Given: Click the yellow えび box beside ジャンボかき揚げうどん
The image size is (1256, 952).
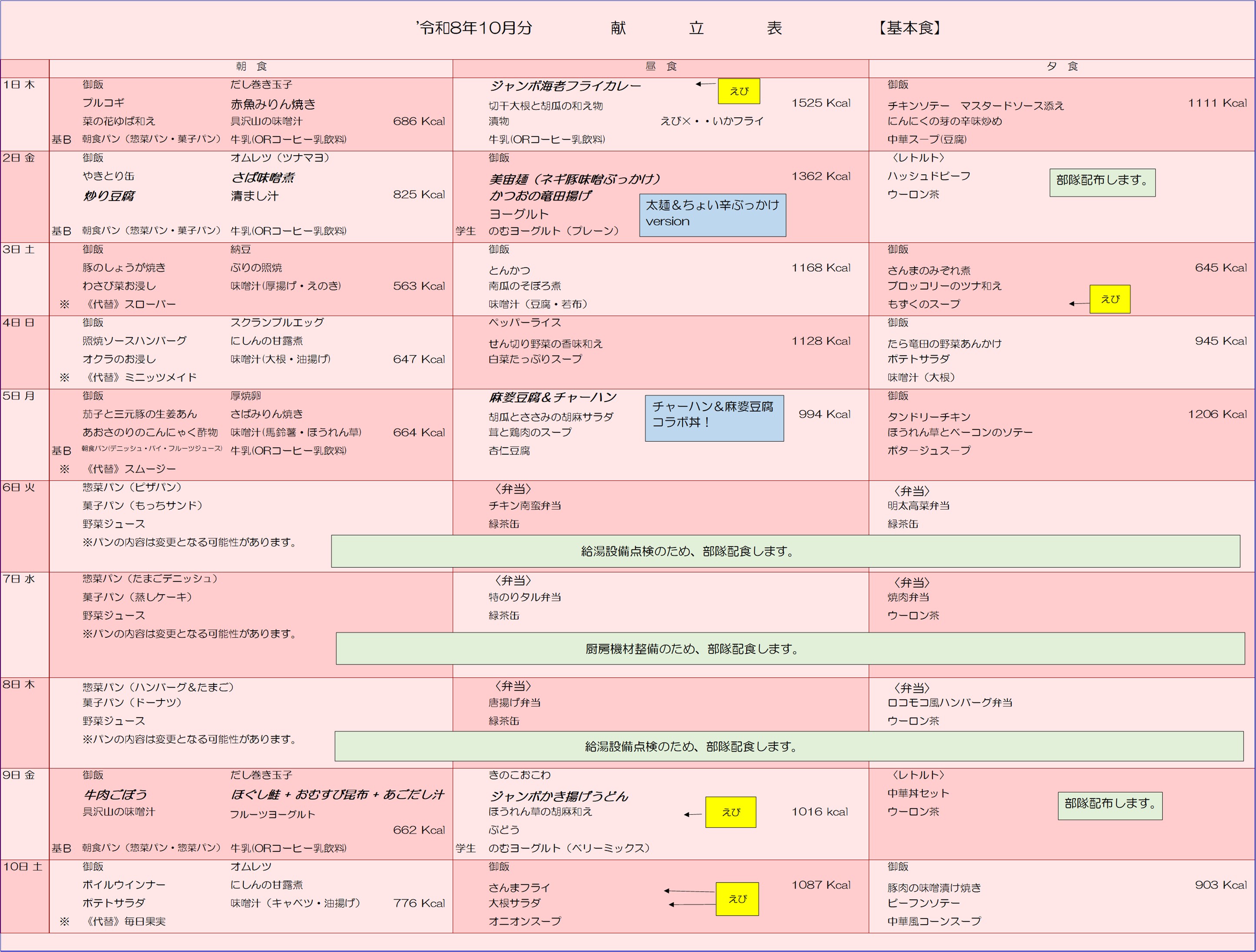Looking at the screenshot, I should (731, 812).
